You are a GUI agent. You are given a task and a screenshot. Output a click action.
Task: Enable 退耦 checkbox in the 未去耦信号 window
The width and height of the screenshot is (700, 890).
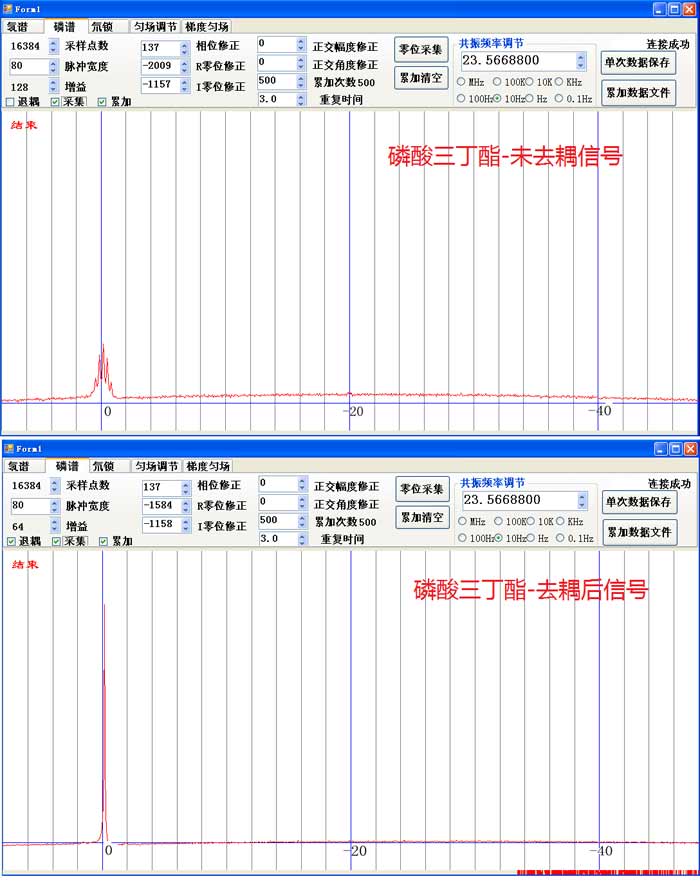tap(10, 102)
